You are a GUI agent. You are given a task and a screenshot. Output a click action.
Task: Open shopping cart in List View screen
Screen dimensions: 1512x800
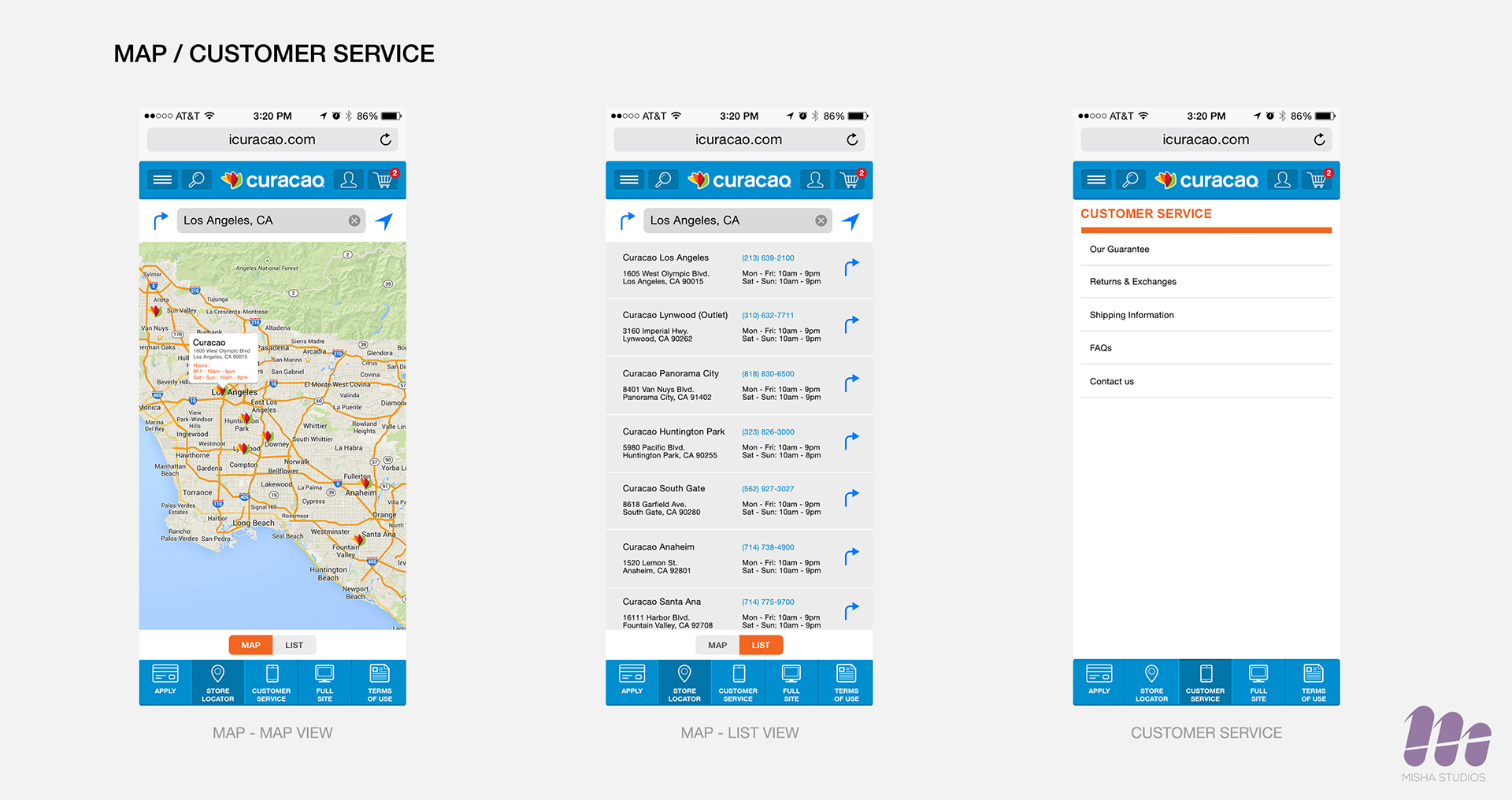(x=850, y=180)
